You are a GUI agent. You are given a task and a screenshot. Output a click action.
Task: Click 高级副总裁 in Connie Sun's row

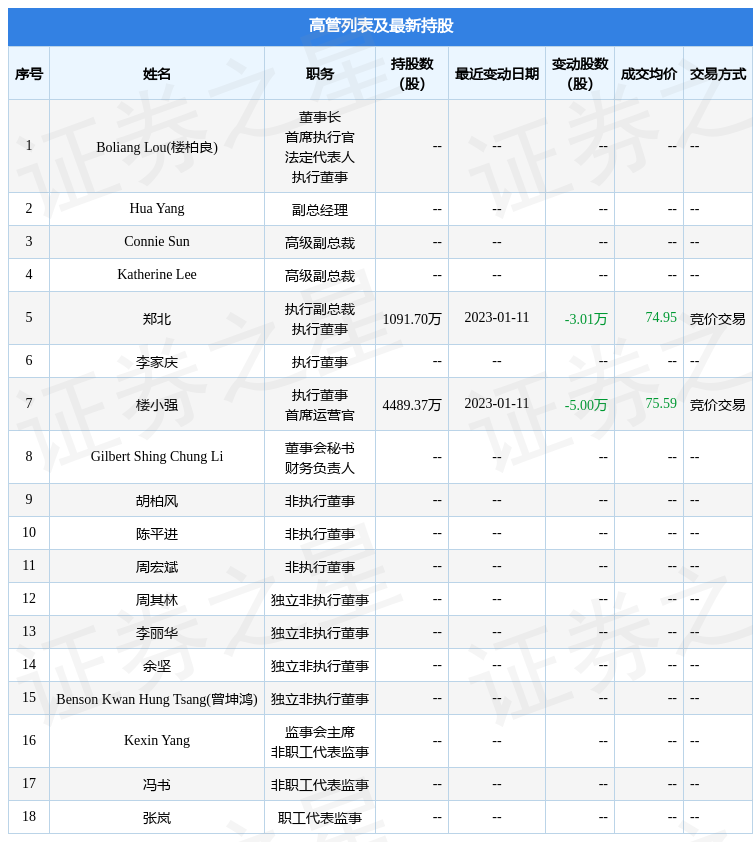pos(320,243)
